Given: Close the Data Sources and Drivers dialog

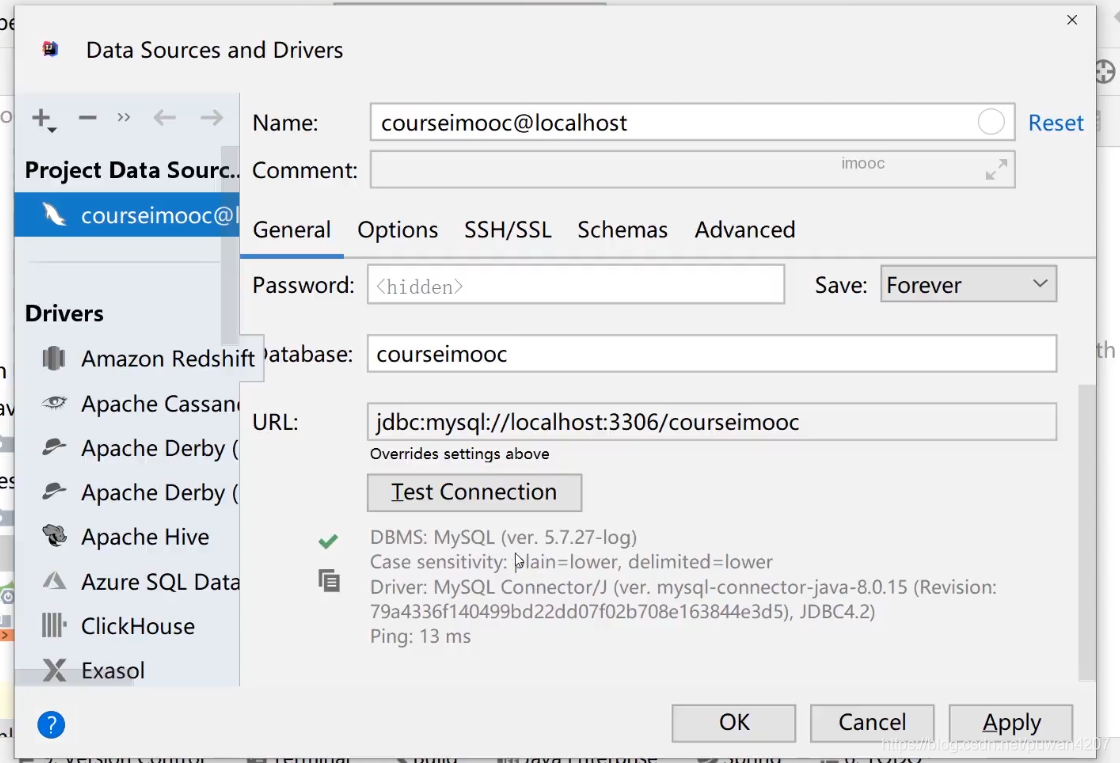Looking at the screenshot, I should 1071,20.
